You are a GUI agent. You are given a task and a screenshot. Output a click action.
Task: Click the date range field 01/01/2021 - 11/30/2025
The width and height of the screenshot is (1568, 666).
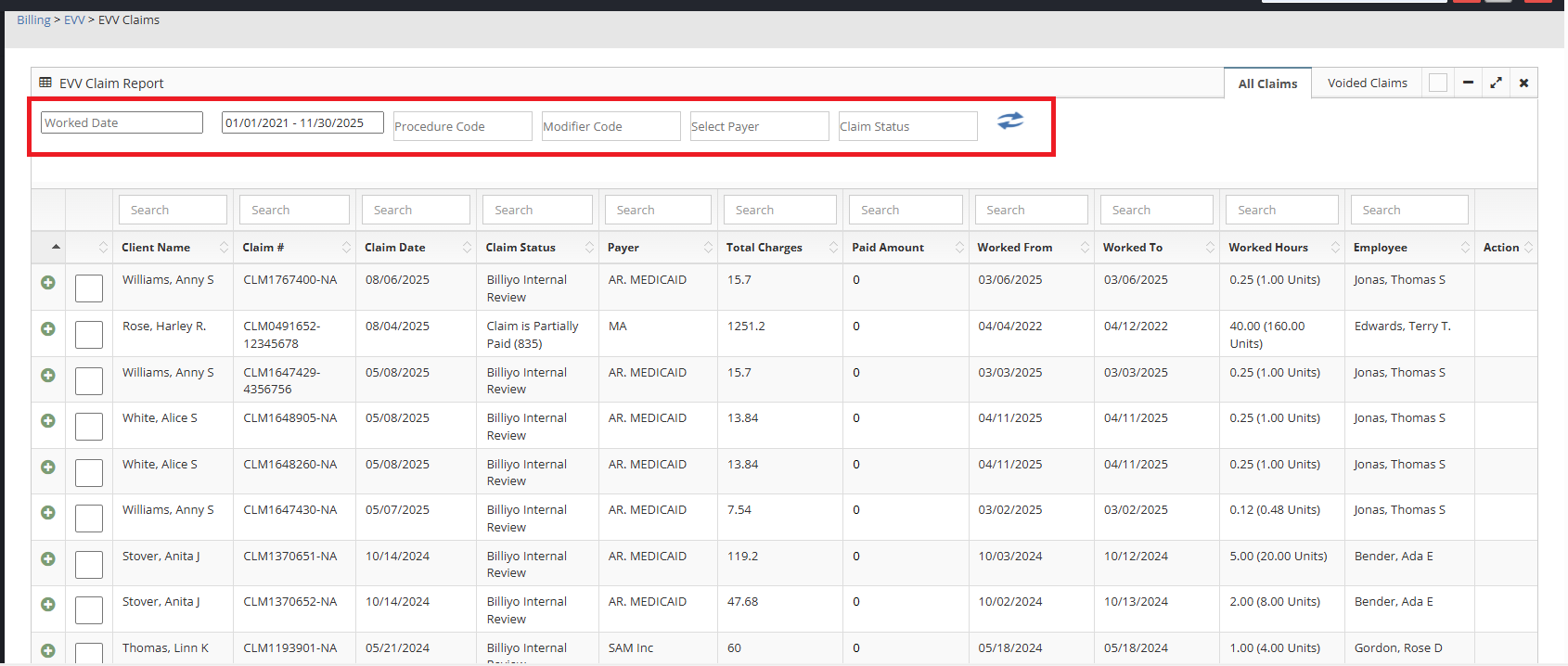pyautogui.click(x=302, y=122)
